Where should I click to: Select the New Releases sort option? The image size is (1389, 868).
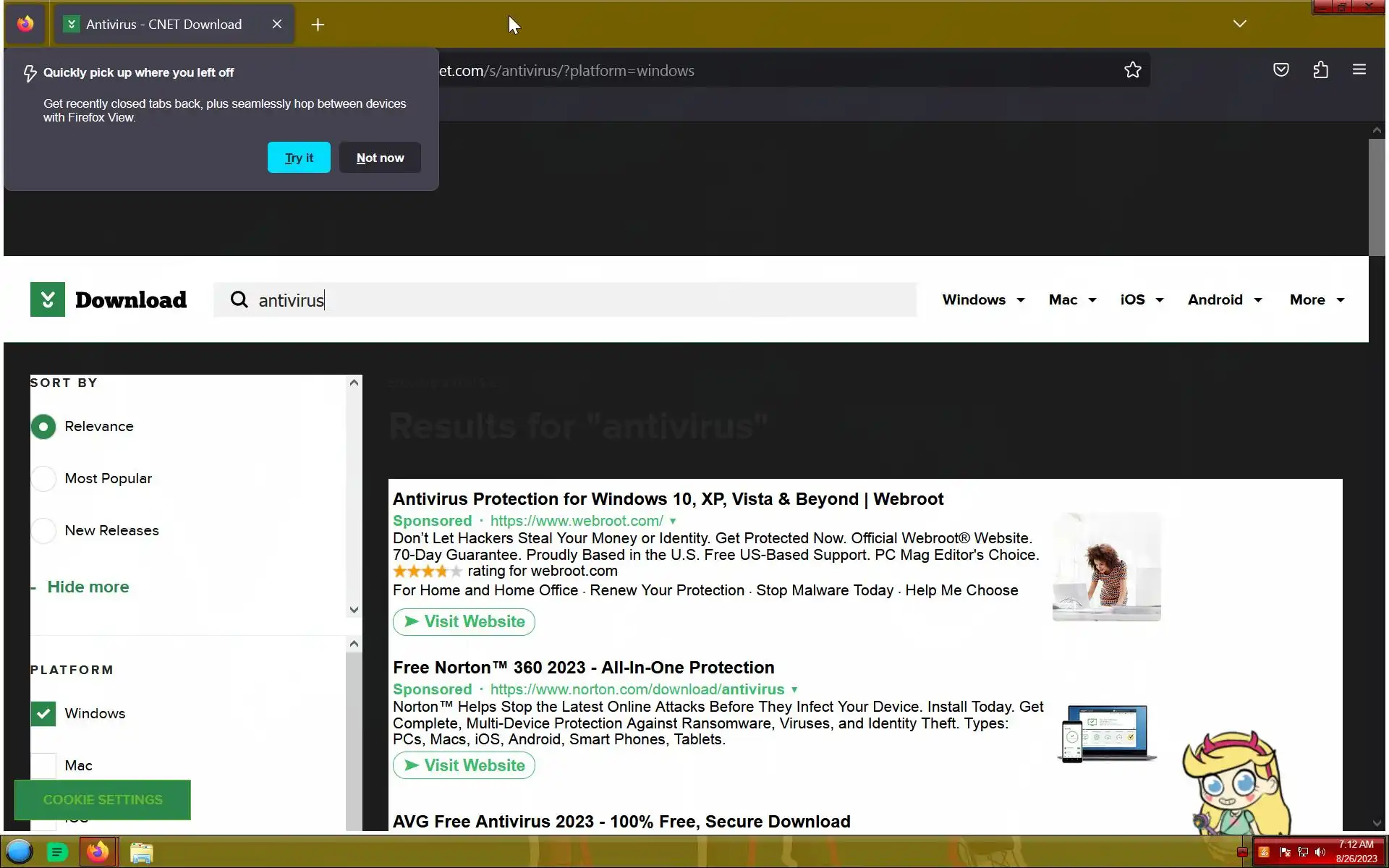pyautogui.click(x=43, y=530)
